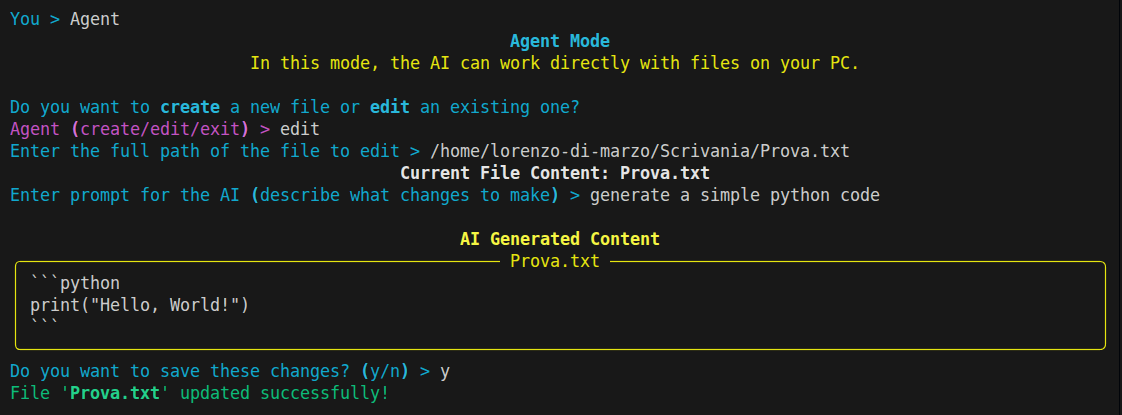1122x415 pixels.
Task: Click the print("Hello, World!") code line
Action: 140,306
